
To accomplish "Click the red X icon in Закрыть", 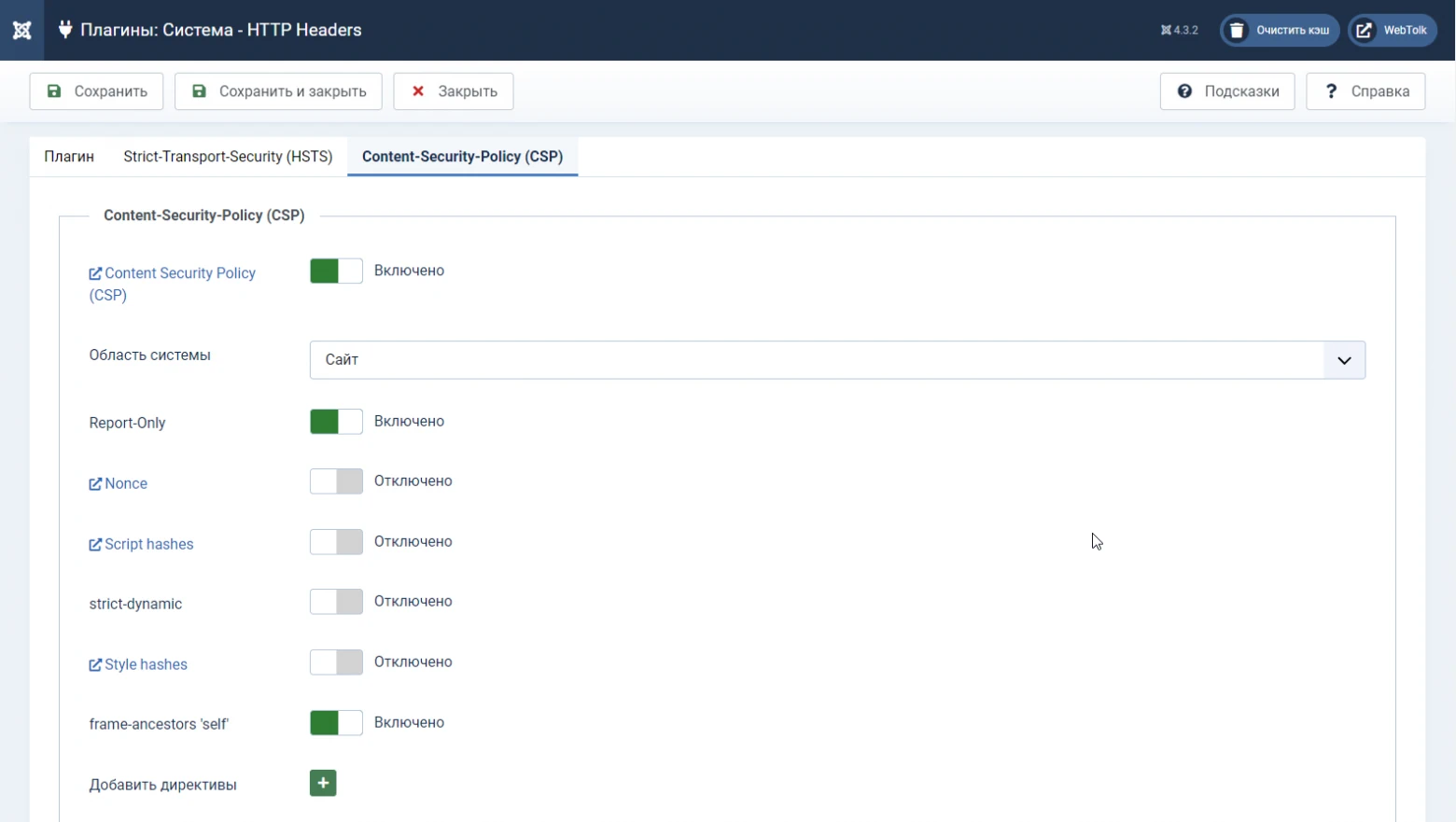I will click(418, 91).
